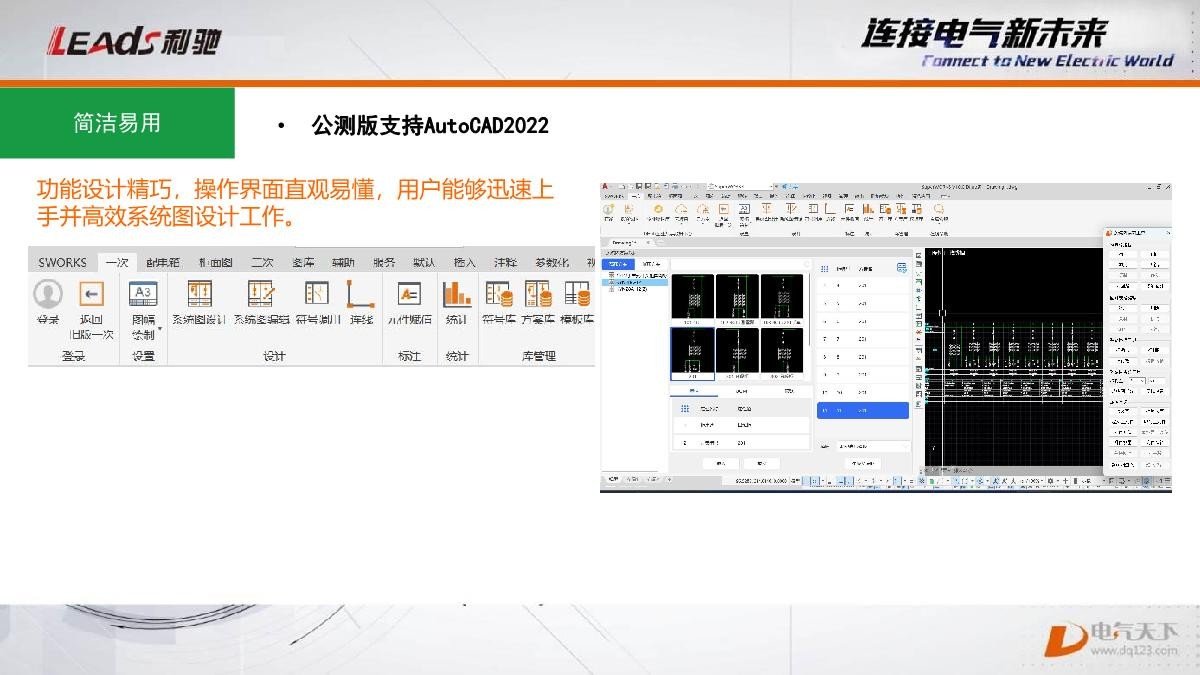
Task: Expand the 图幅绘制 dropdown arrow
Action: pyautogui.click(x=159, y=328)
